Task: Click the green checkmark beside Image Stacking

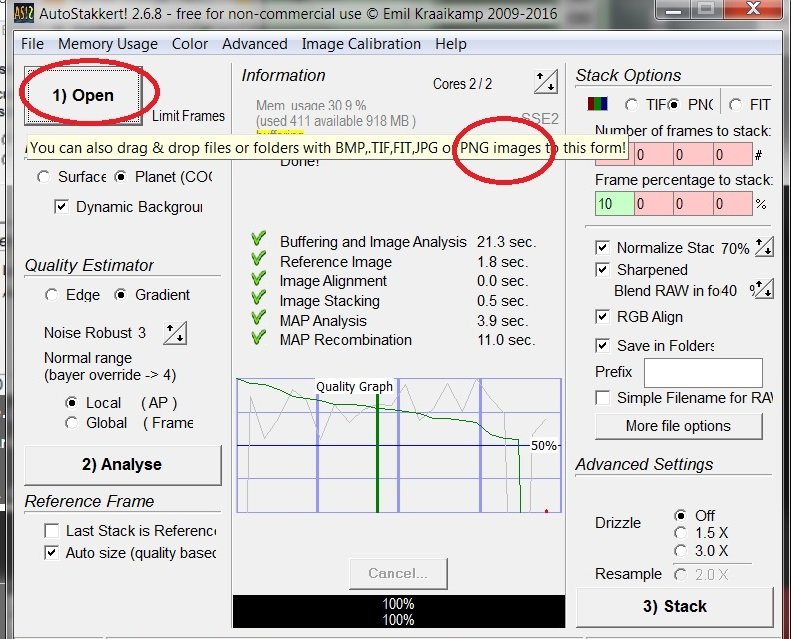Action: (259, 300)
